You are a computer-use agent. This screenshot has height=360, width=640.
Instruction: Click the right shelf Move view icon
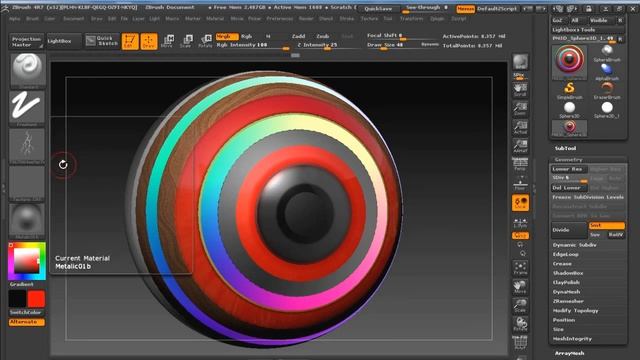[520, 287]
